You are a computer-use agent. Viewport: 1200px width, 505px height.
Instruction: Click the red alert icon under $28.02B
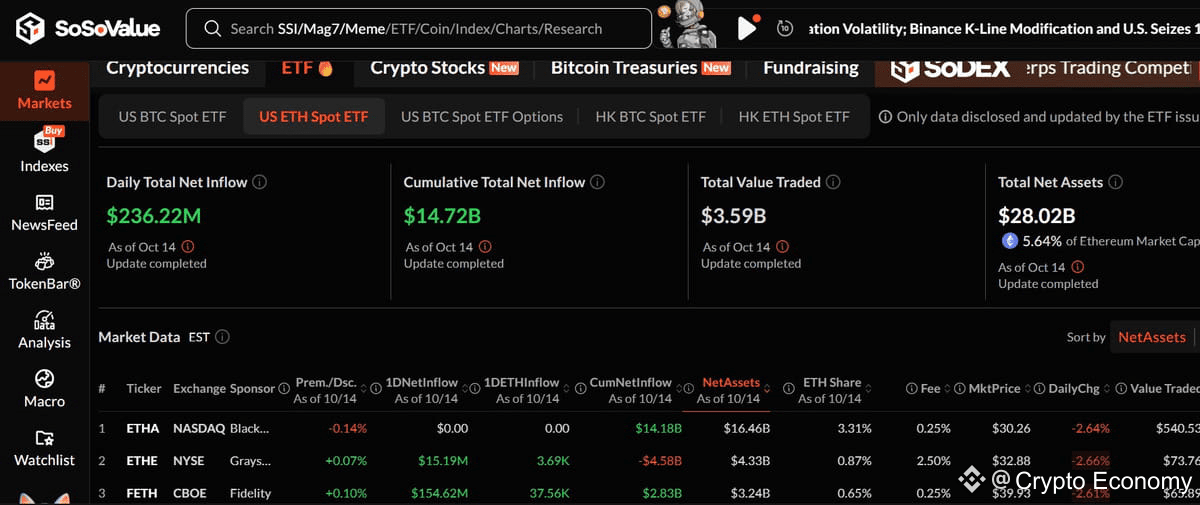(x=1077, y=267)
